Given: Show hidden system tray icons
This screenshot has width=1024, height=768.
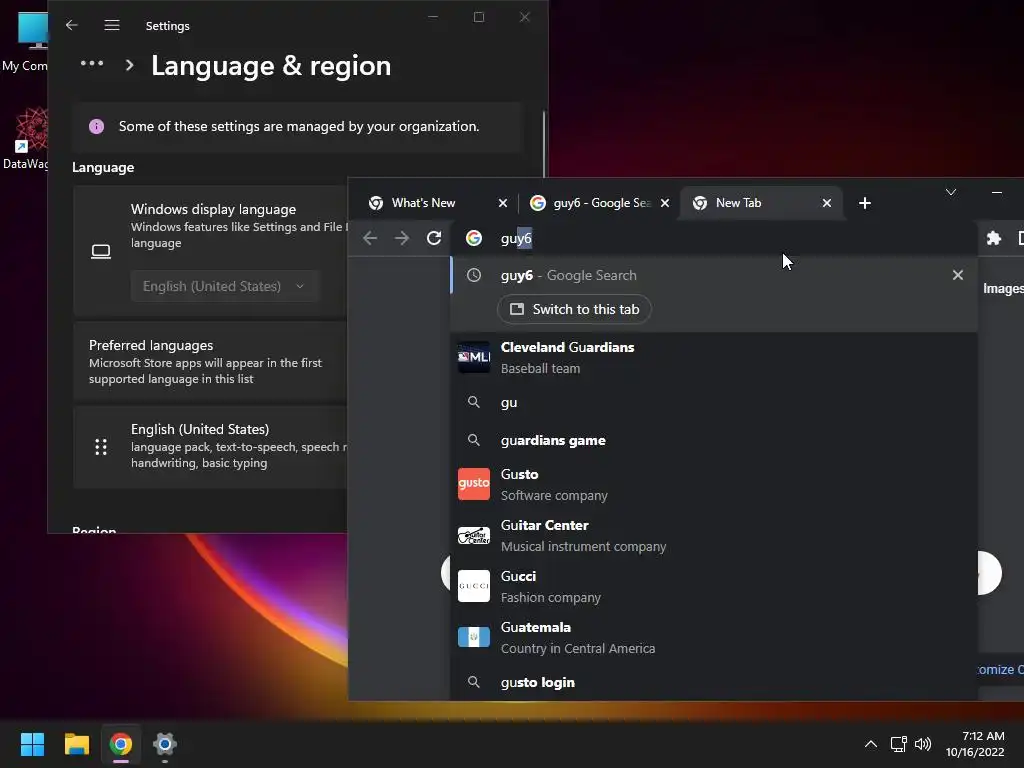Looking at the screenshot, I should [x=871, y=744].
